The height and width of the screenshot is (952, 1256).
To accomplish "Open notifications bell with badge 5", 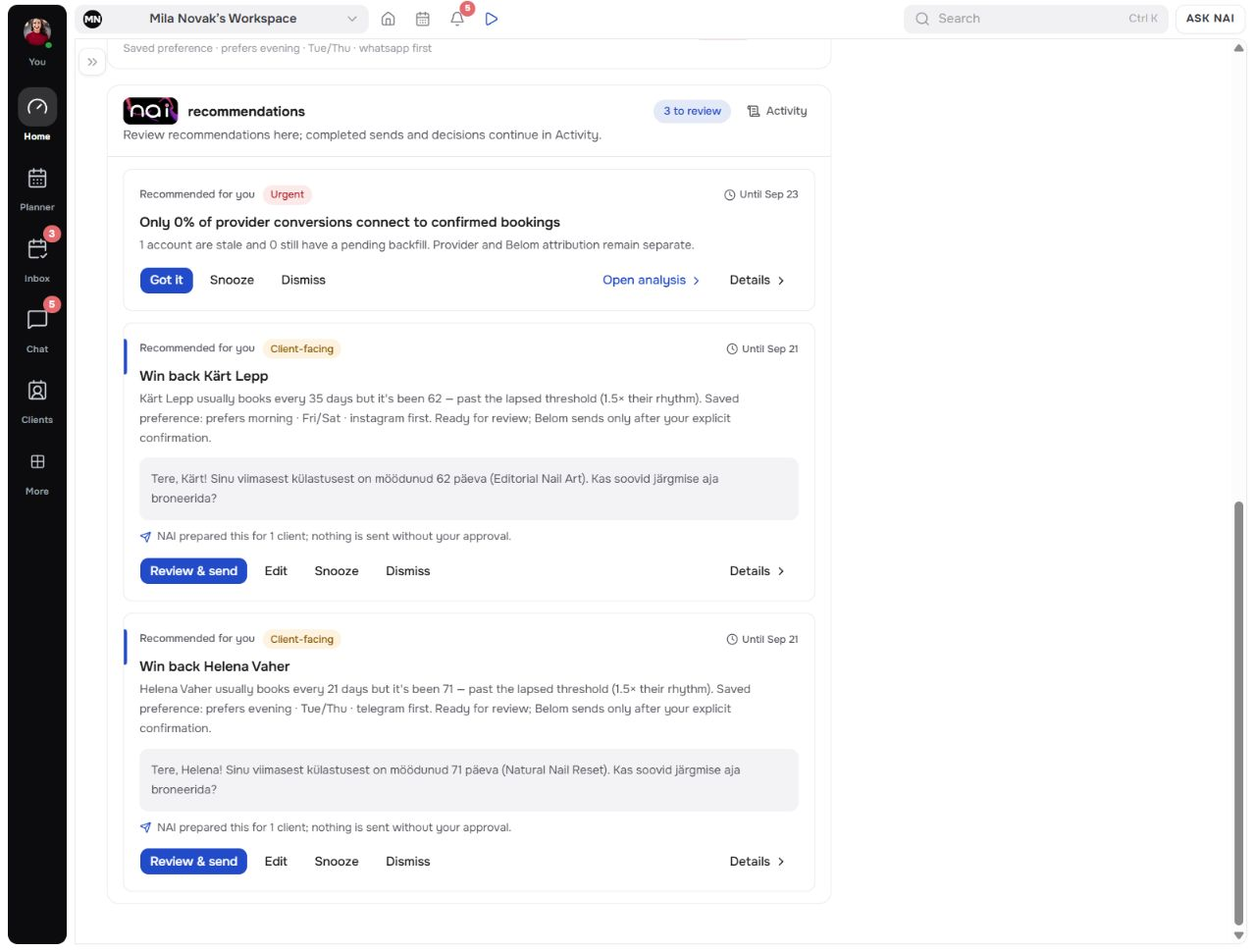I will tap(457, 19).
